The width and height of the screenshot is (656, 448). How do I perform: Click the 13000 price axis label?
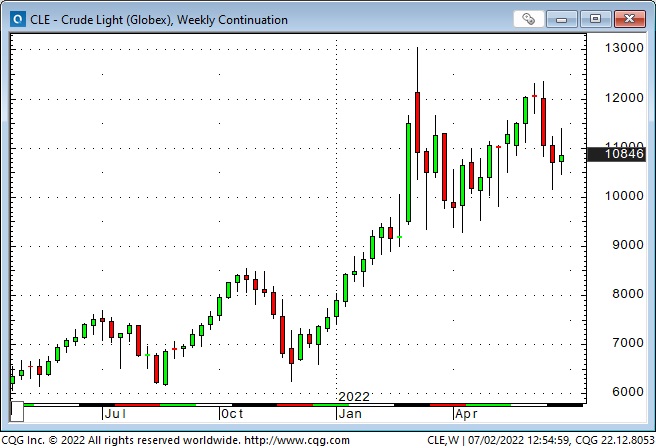click(624, 48)
